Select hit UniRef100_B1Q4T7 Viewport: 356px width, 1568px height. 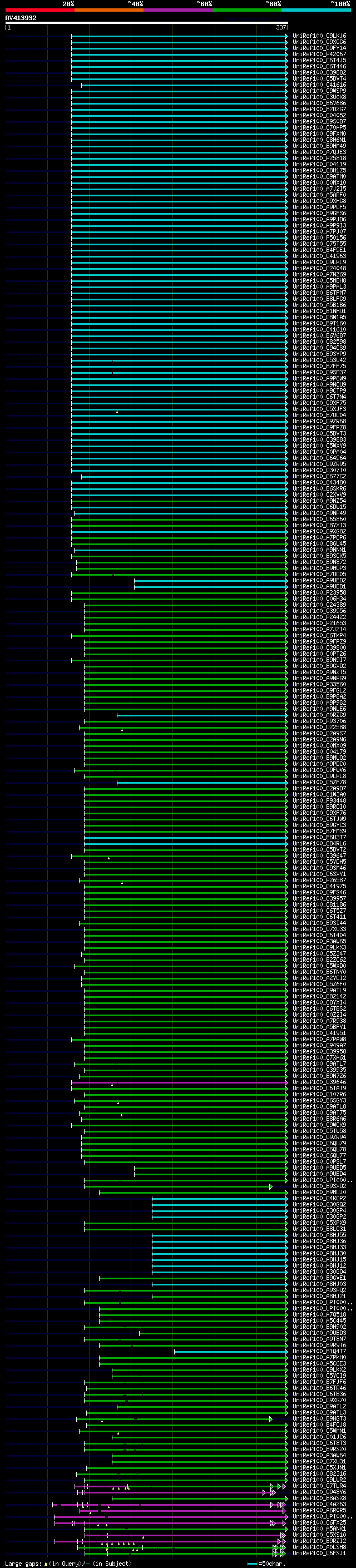[x=319, y=1351]
